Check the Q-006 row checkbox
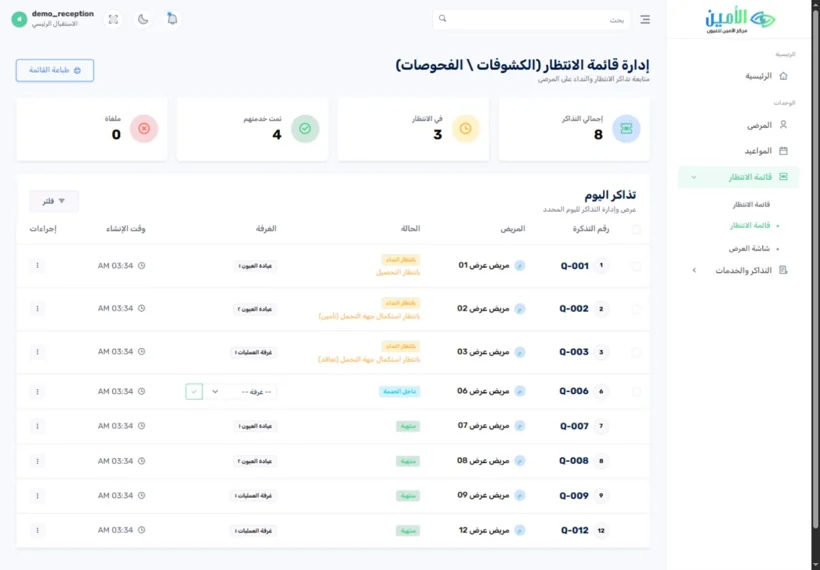Screen dimensions: 820x570 [x=636, y=391]
